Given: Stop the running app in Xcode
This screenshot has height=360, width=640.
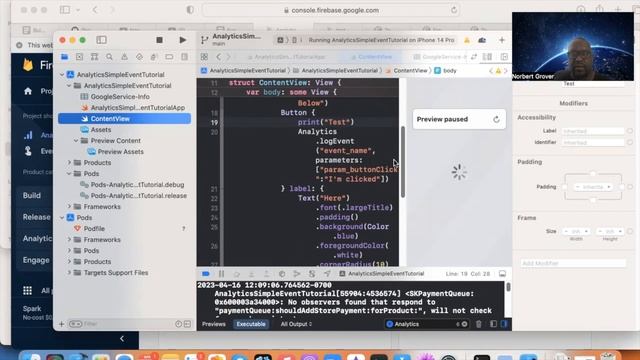Looking at the screenshot, I should [x=160, y=40].
